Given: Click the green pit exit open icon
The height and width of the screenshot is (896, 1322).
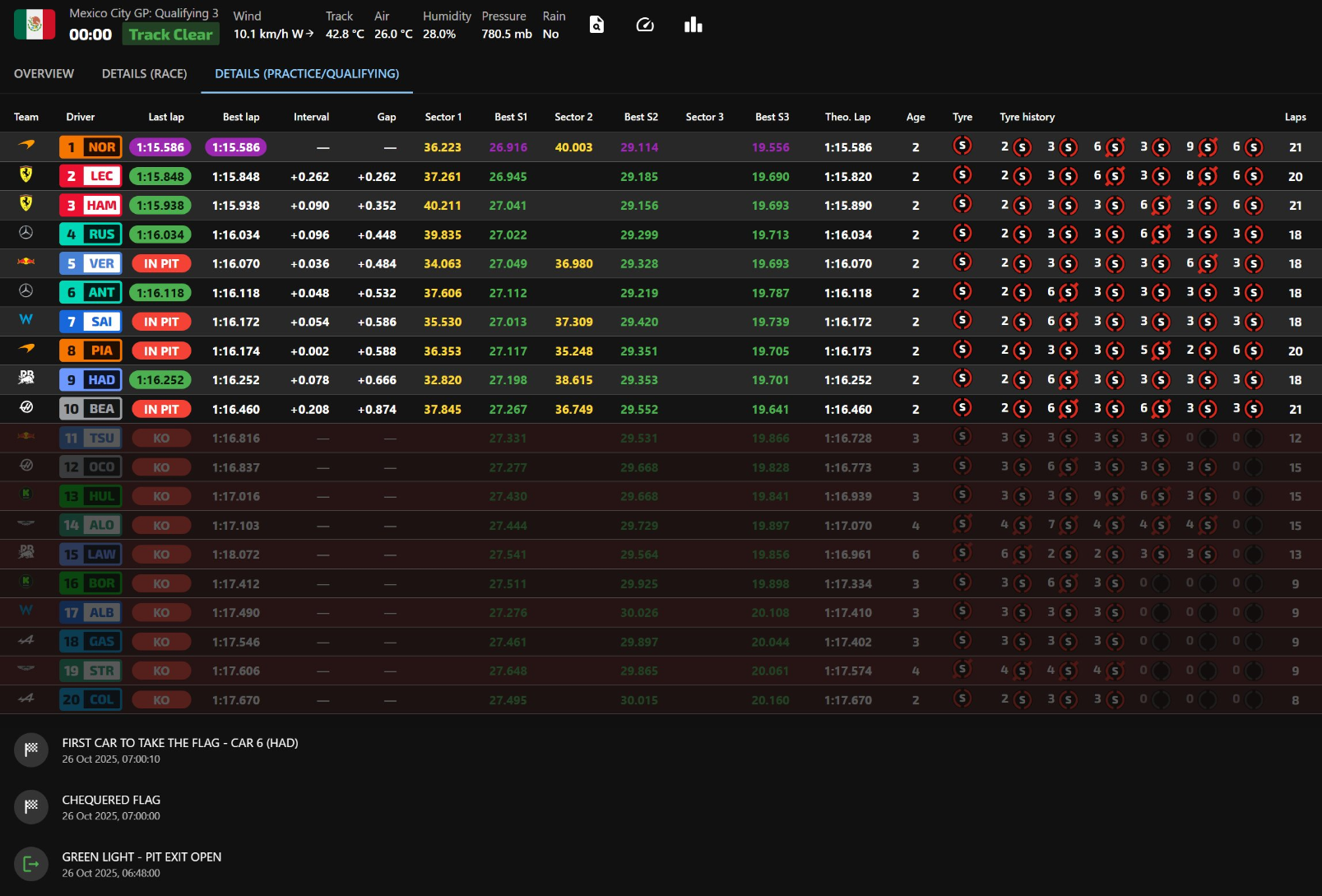Looking at the screenshot, I should [x=31, y=864].
